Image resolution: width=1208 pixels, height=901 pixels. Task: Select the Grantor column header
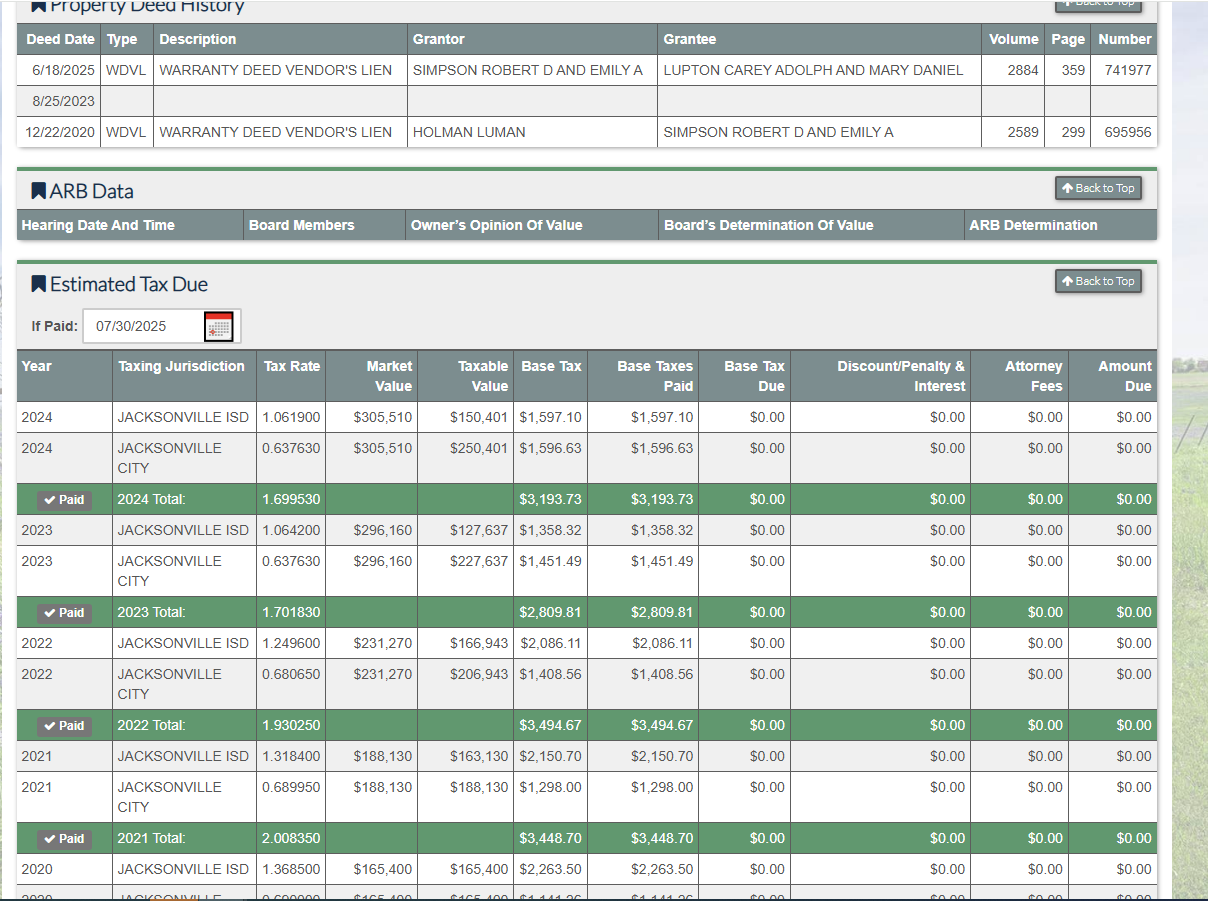pos(438,39)
